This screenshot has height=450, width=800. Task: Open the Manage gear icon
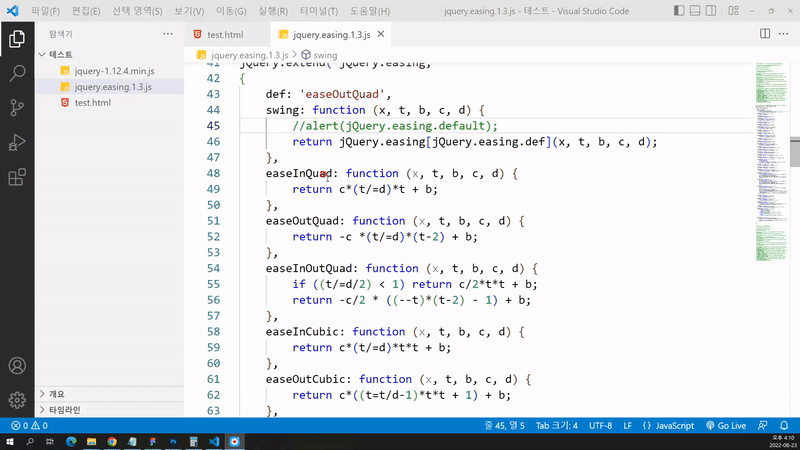point(17,400)
